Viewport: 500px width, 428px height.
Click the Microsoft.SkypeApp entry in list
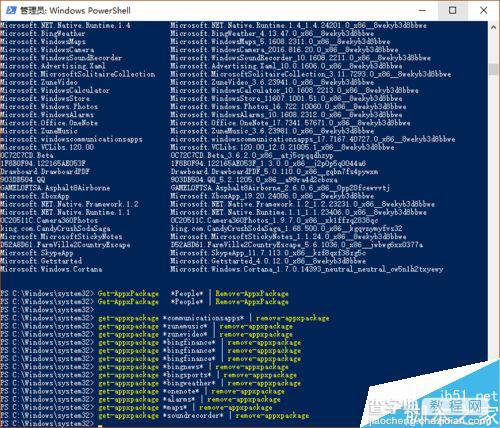pos(37,253)
